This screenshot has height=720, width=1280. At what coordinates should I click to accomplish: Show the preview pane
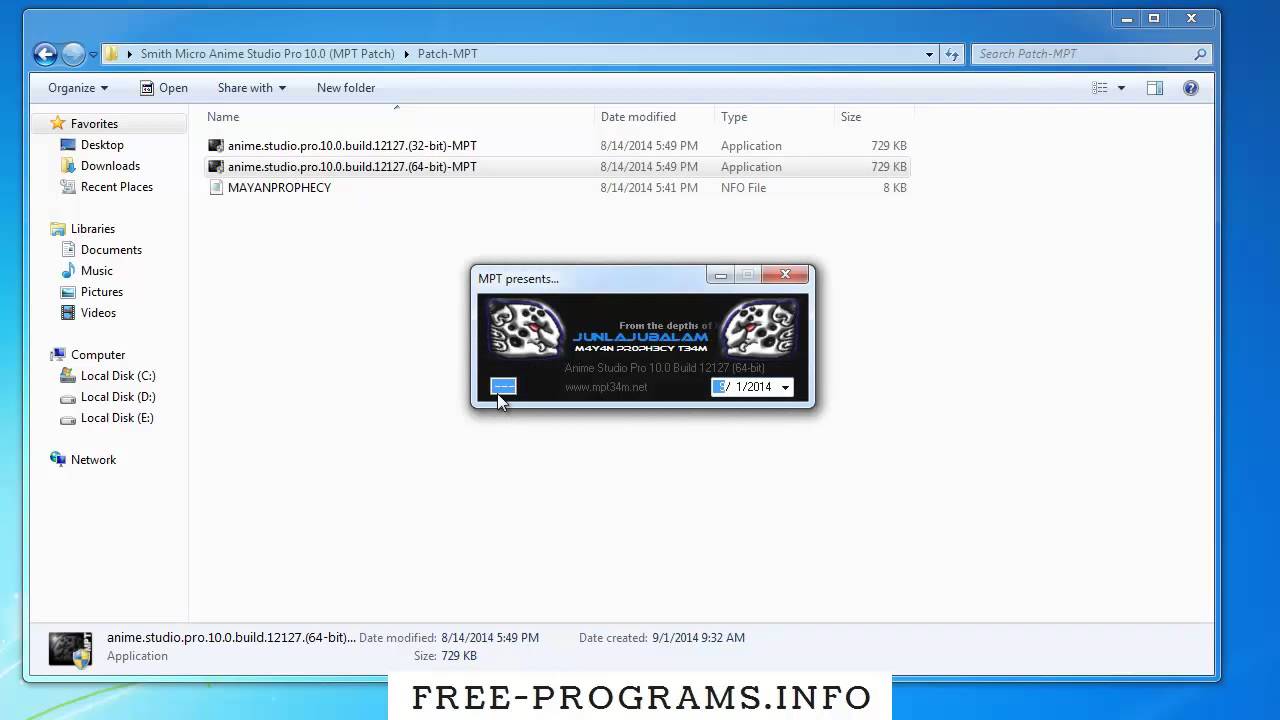[1155, 88]
